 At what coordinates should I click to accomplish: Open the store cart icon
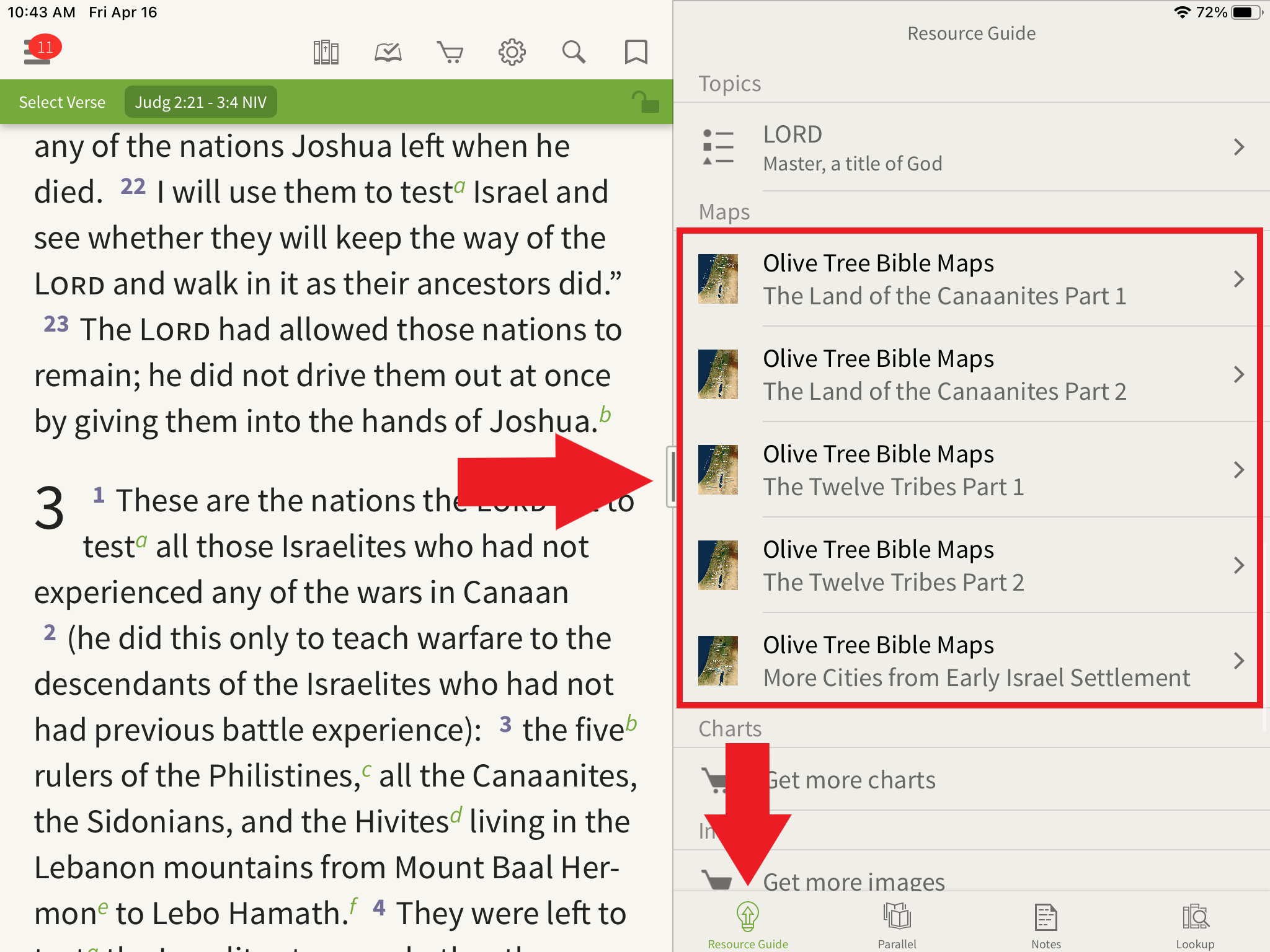click(450, 53)
